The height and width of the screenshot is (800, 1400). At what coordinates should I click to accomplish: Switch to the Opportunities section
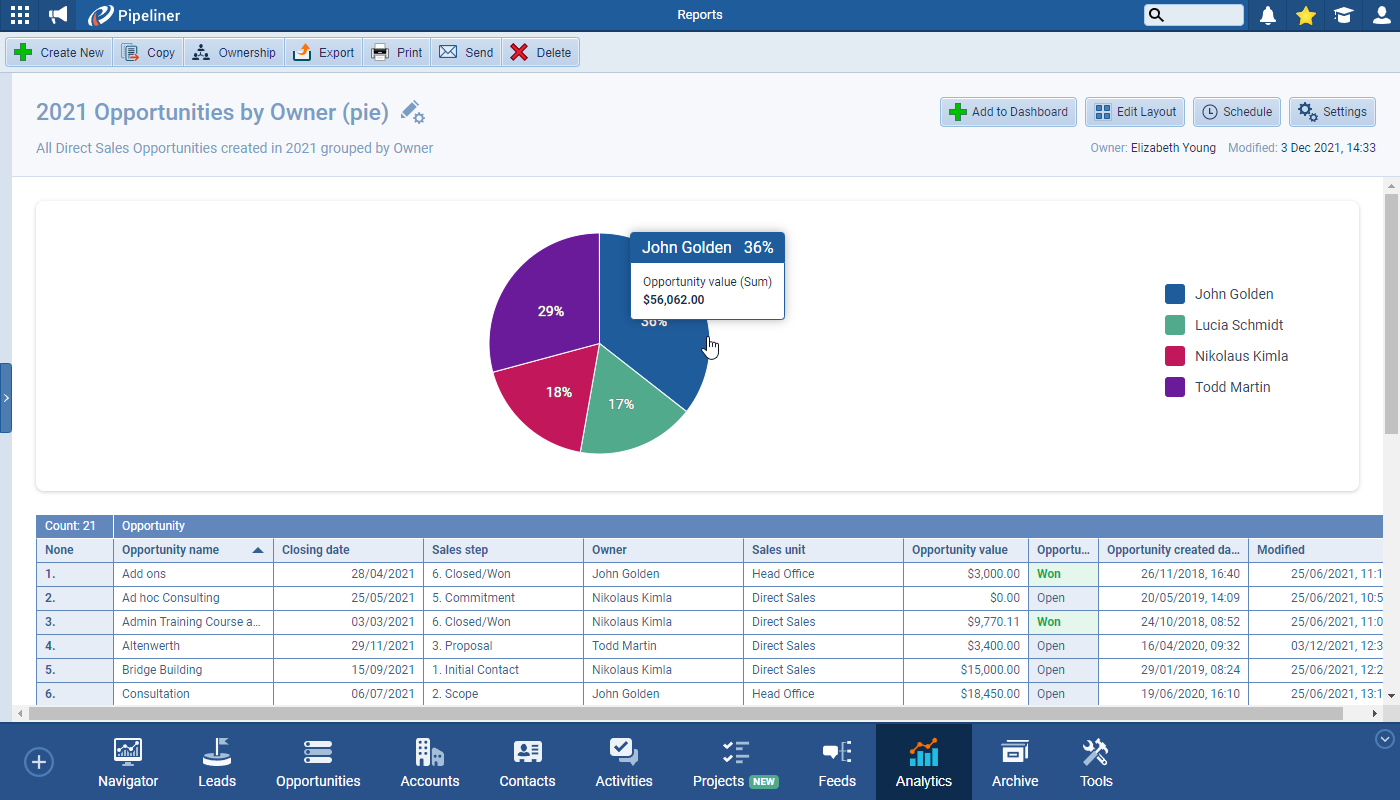[x=318, y=762]
